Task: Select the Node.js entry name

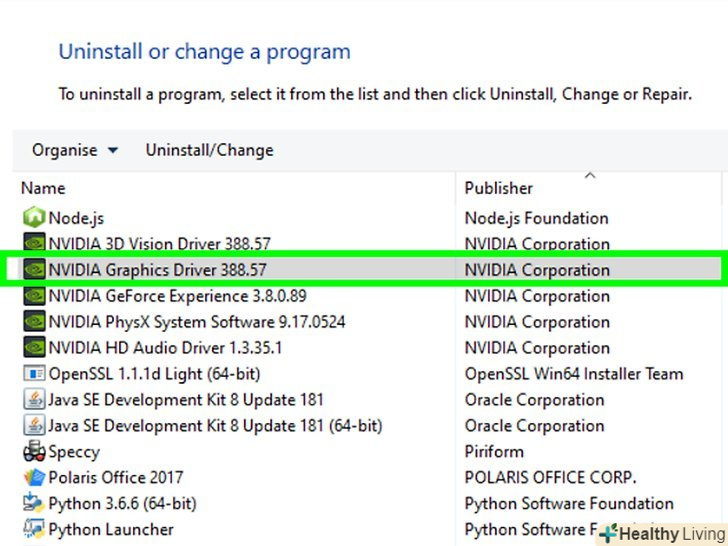Action: [x=76, y=218]
